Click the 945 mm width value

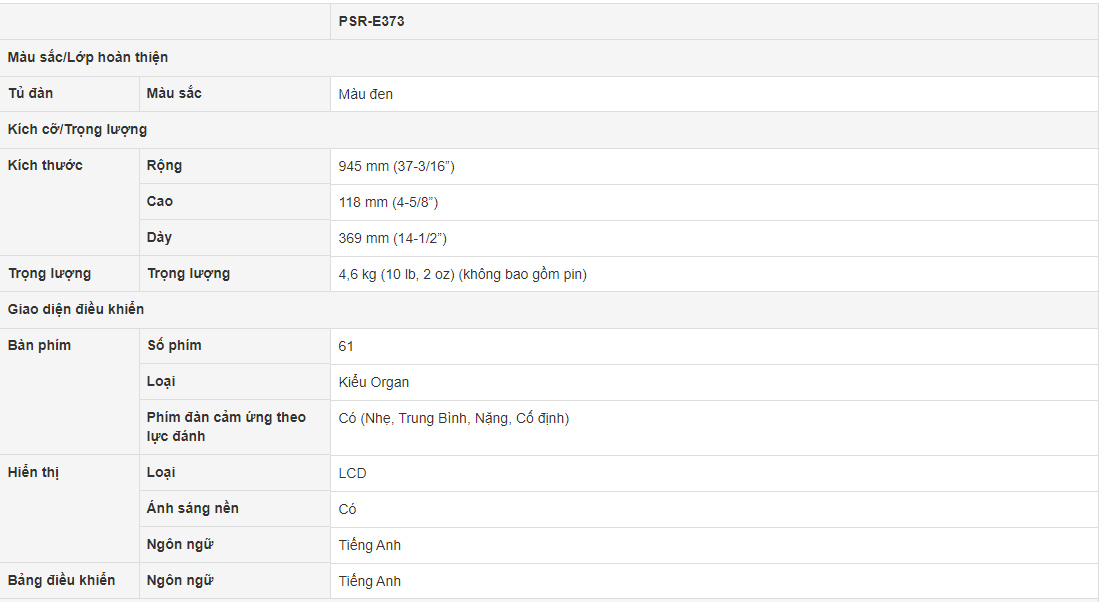tap(396, 166)
